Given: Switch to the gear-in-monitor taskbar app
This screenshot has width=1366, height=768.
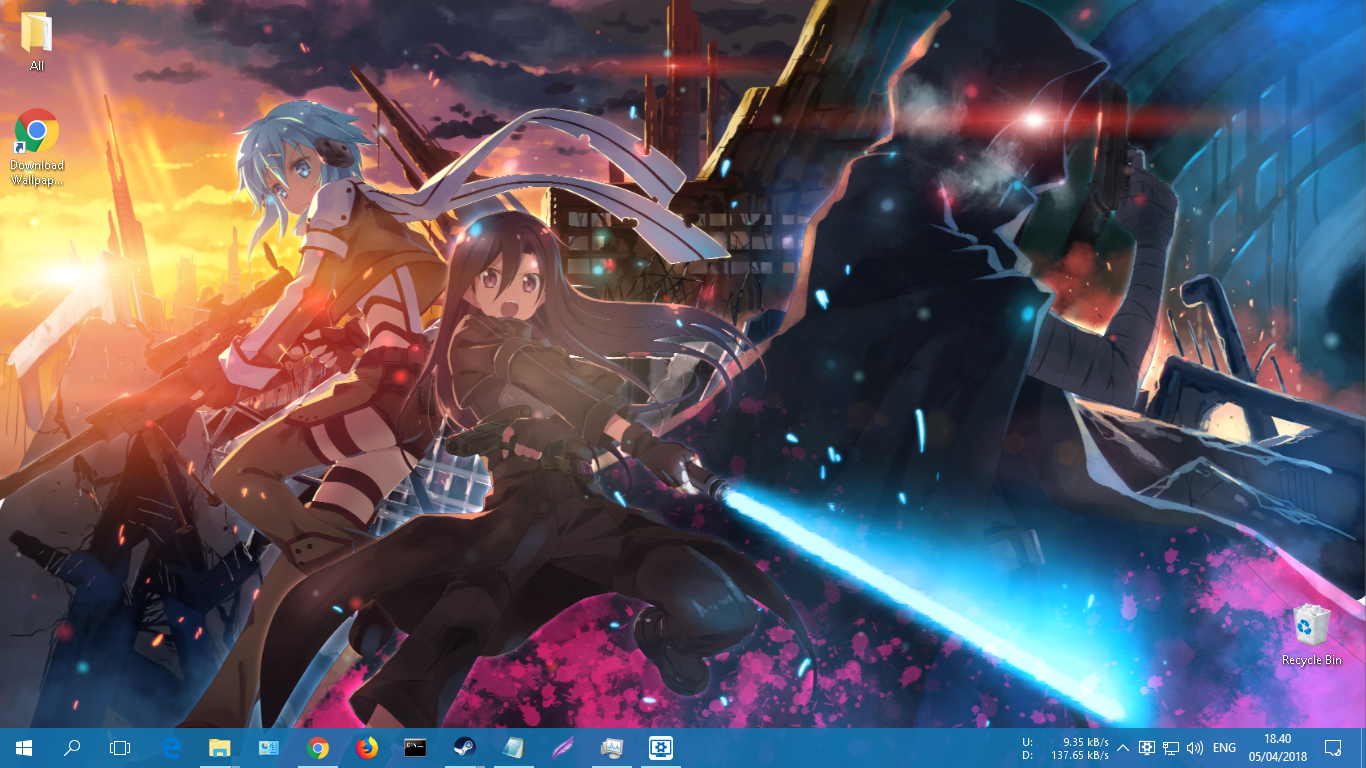Looking at the screenshot, I should click(x=661, y=747).
